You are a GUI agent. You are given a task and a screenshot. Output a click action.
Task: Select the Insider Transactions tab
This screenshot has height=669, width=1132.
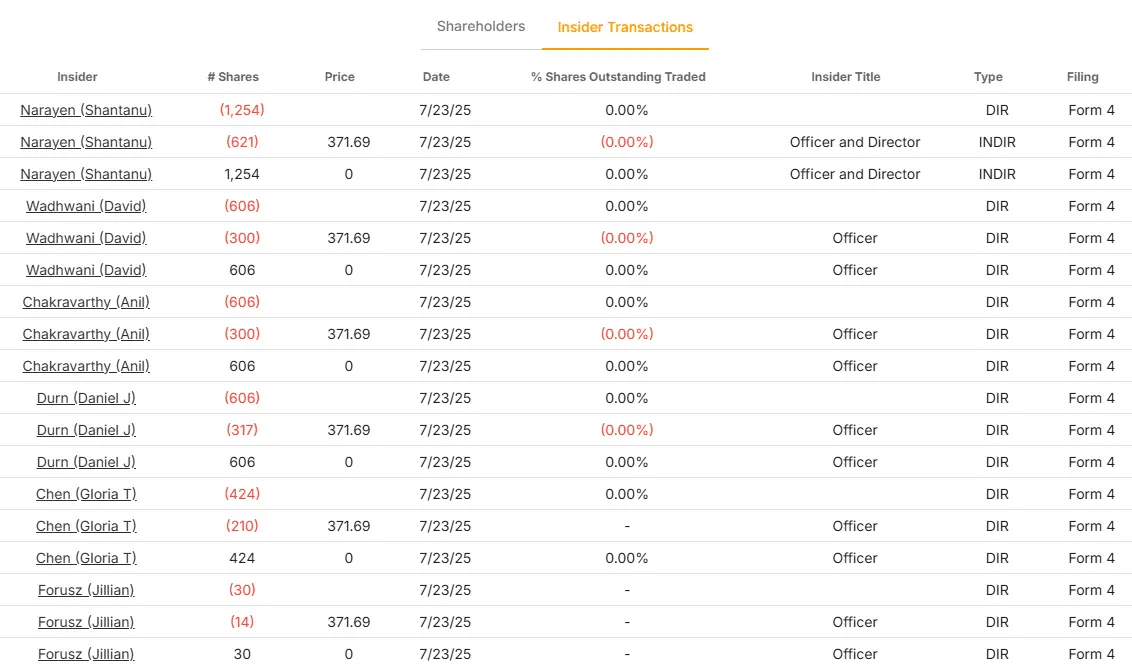coord(625,28)
